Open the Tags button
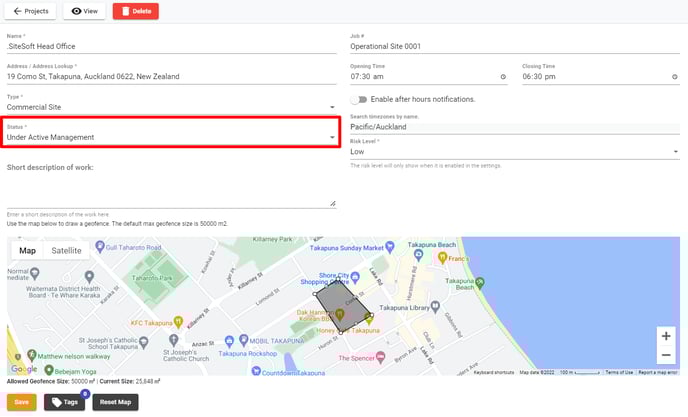 (64, 402)
